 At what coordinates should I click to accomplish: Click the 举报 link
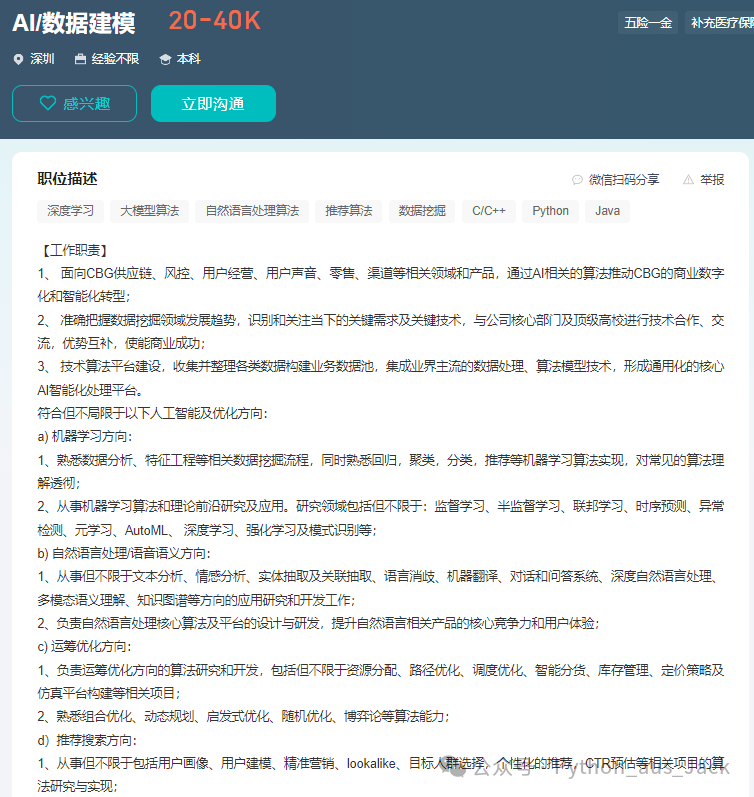click(x=712, y=179)
